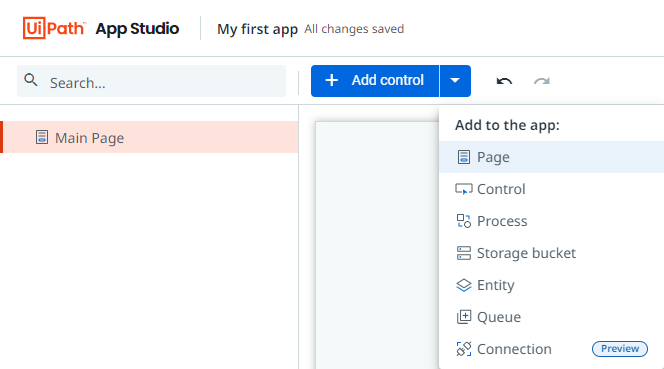Click the Main Page document icon
Screen dimensions: 664x369
coord(42,137)
